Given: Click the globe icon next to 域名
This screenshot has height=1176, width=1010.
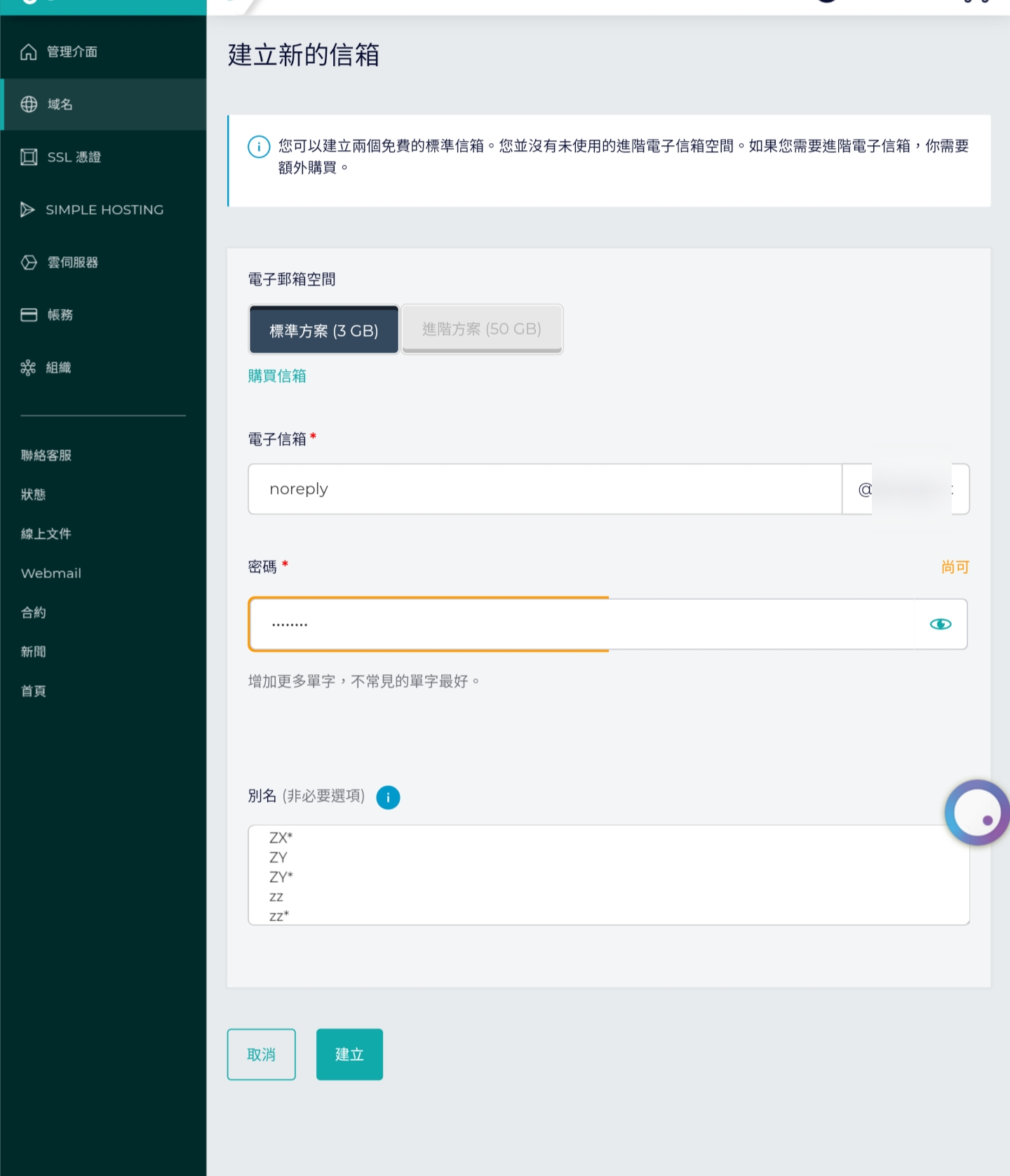Looking at the screenshot, I should point(29,105).
